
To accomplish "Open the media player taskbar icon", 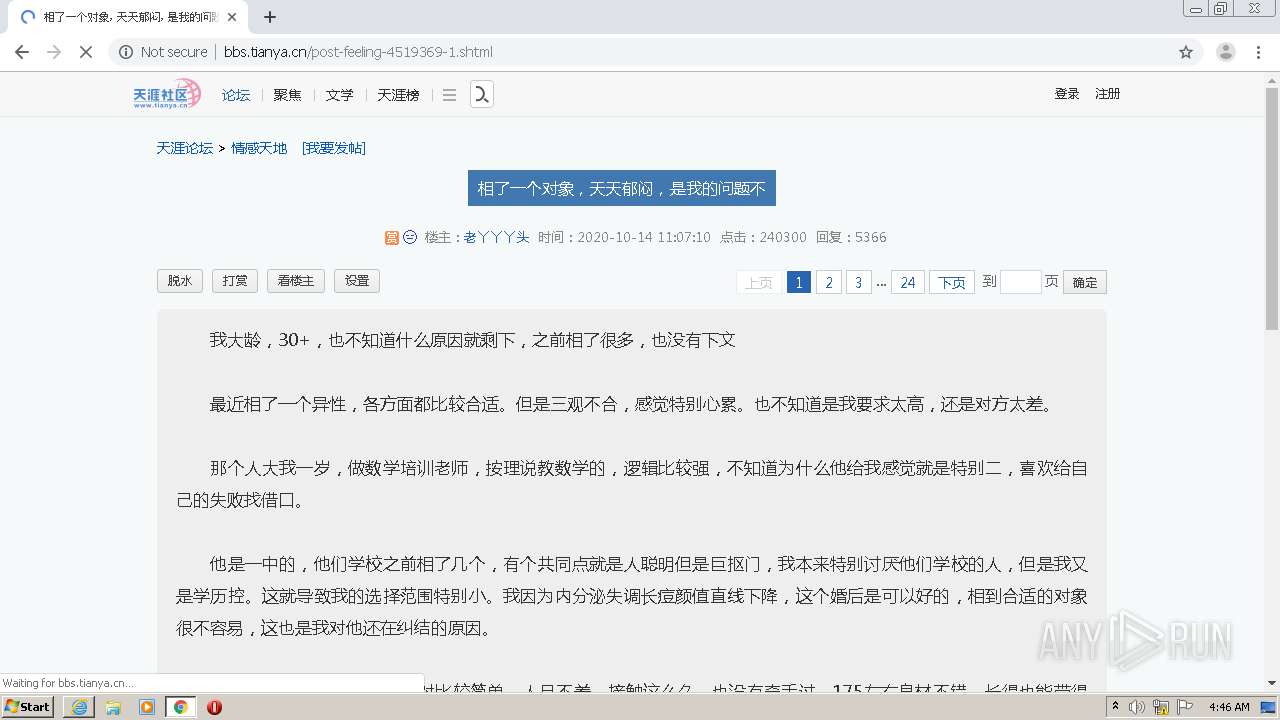I will coord(147,707).
